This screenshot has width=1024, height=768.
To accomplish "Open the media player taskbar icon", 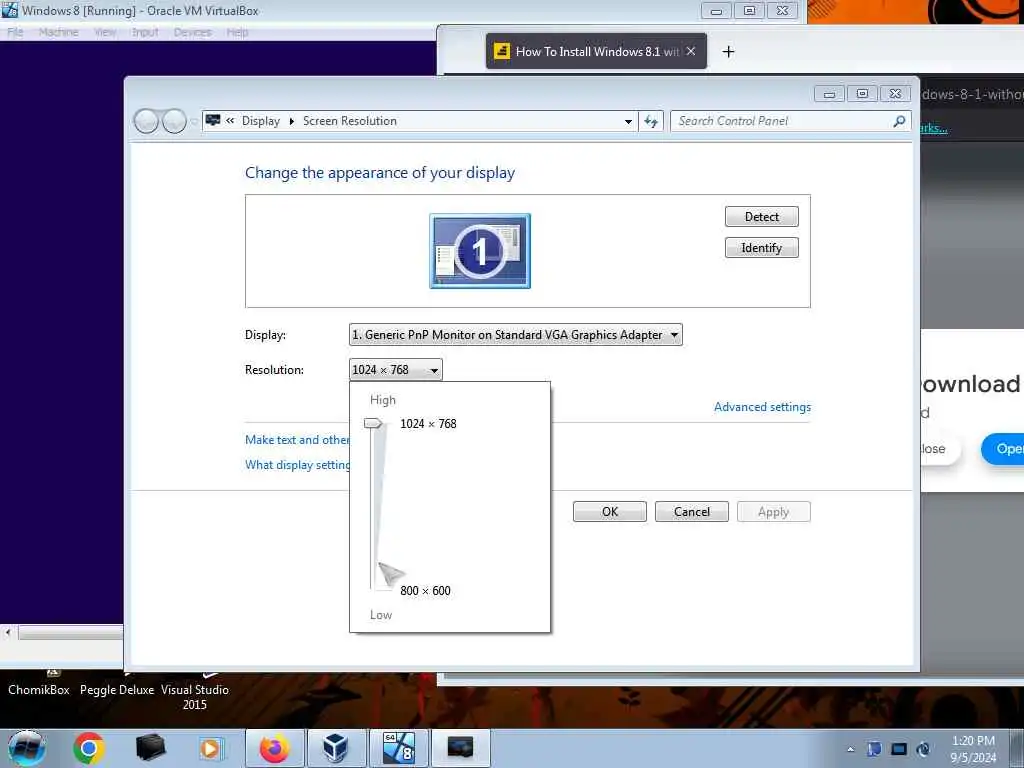I will [211, 748].
